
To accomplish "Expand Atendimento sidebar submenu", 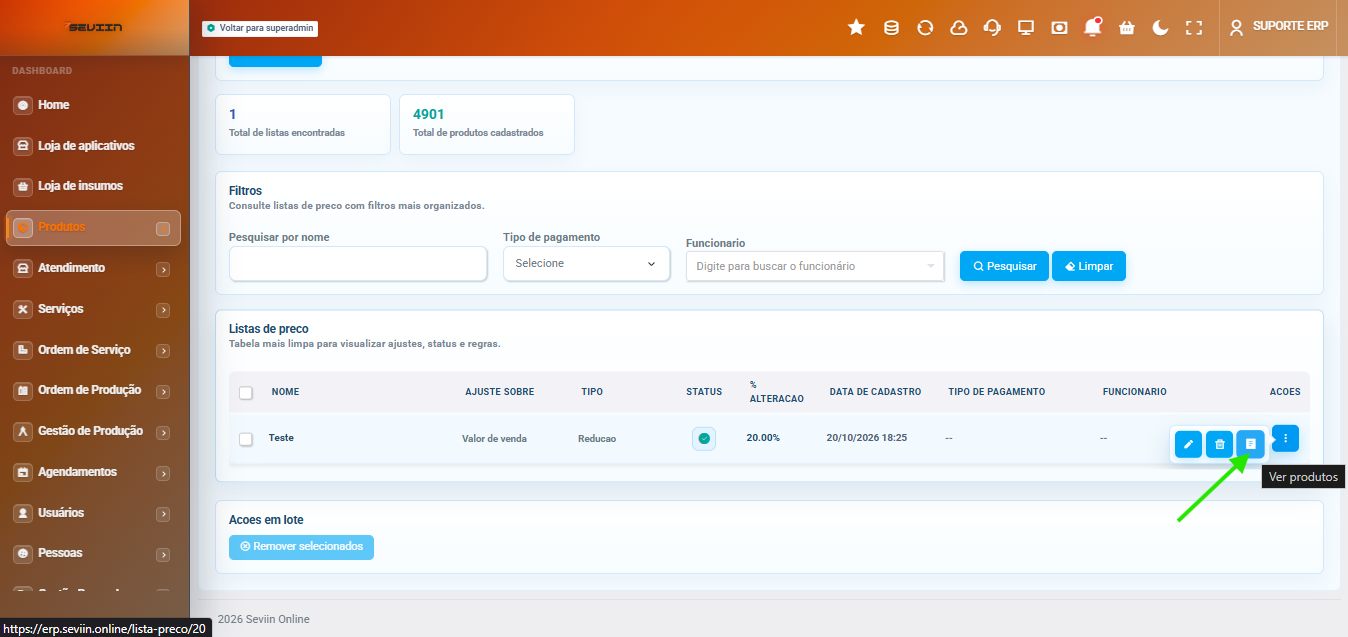I will (163, 269).
